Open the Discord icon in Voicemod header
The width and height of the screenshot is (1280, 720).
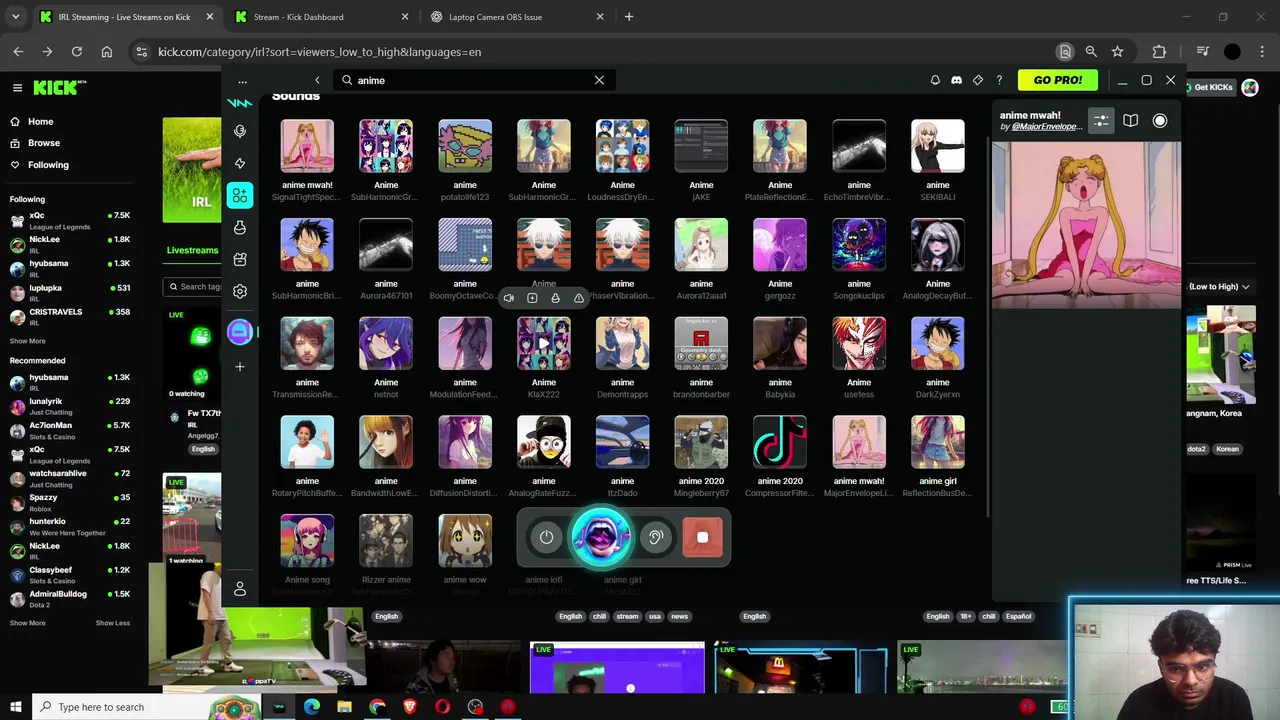tap(956, 80)
